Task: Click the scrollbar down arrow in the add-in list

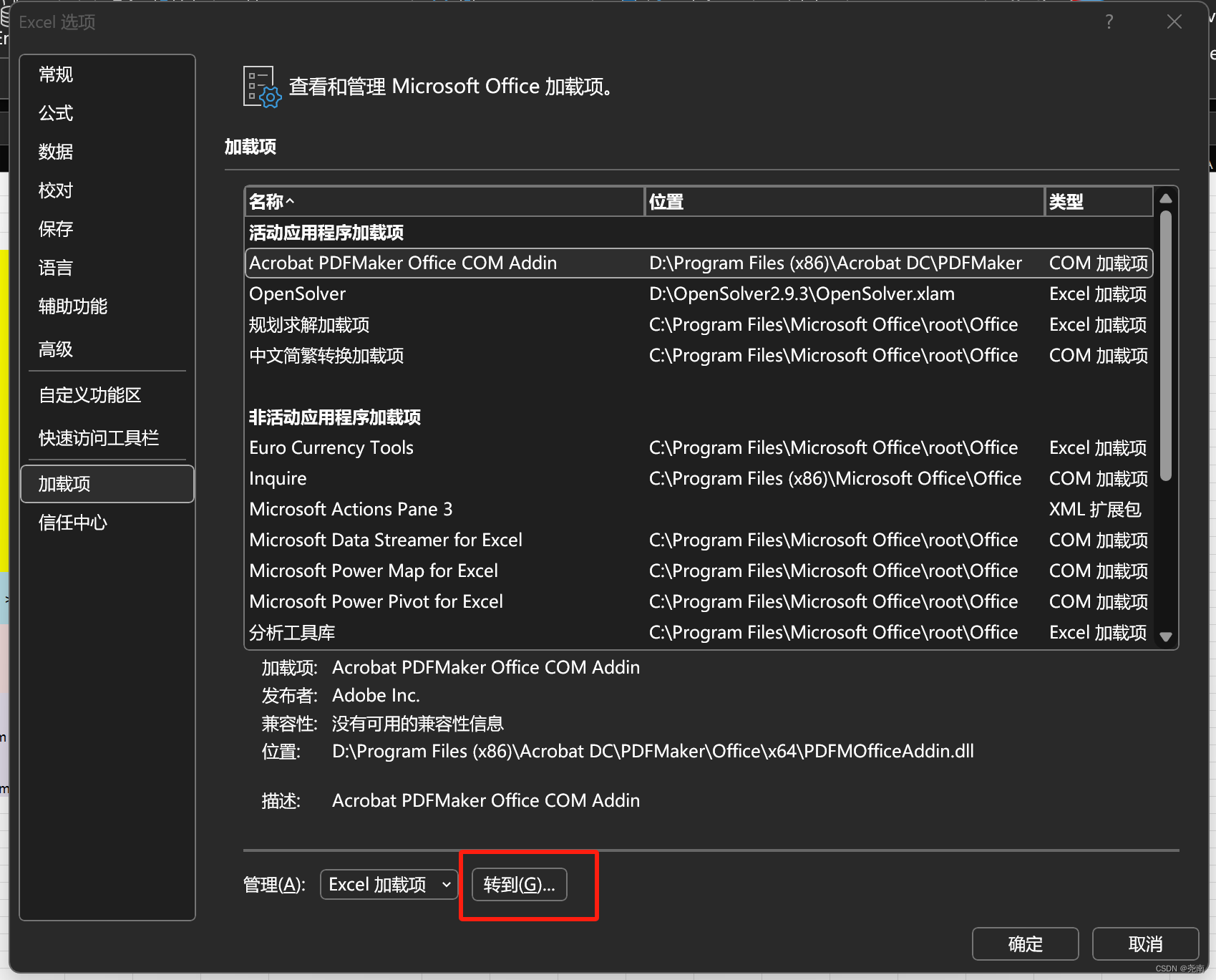Action: coord(1165,636)
